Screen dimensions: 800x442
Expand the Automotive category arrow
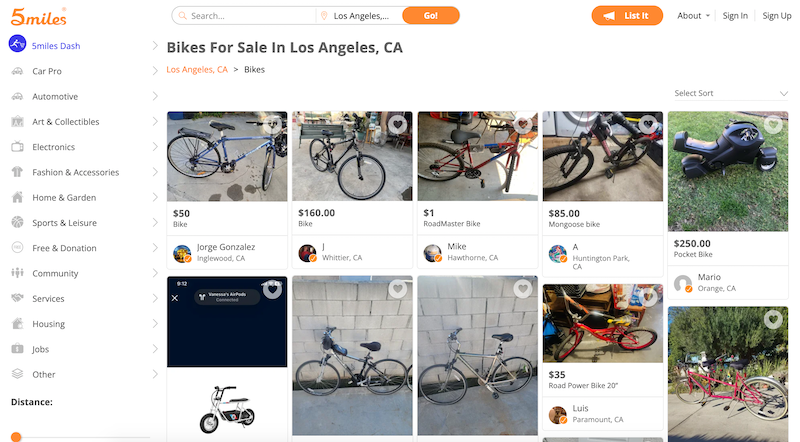click(155, 97)
